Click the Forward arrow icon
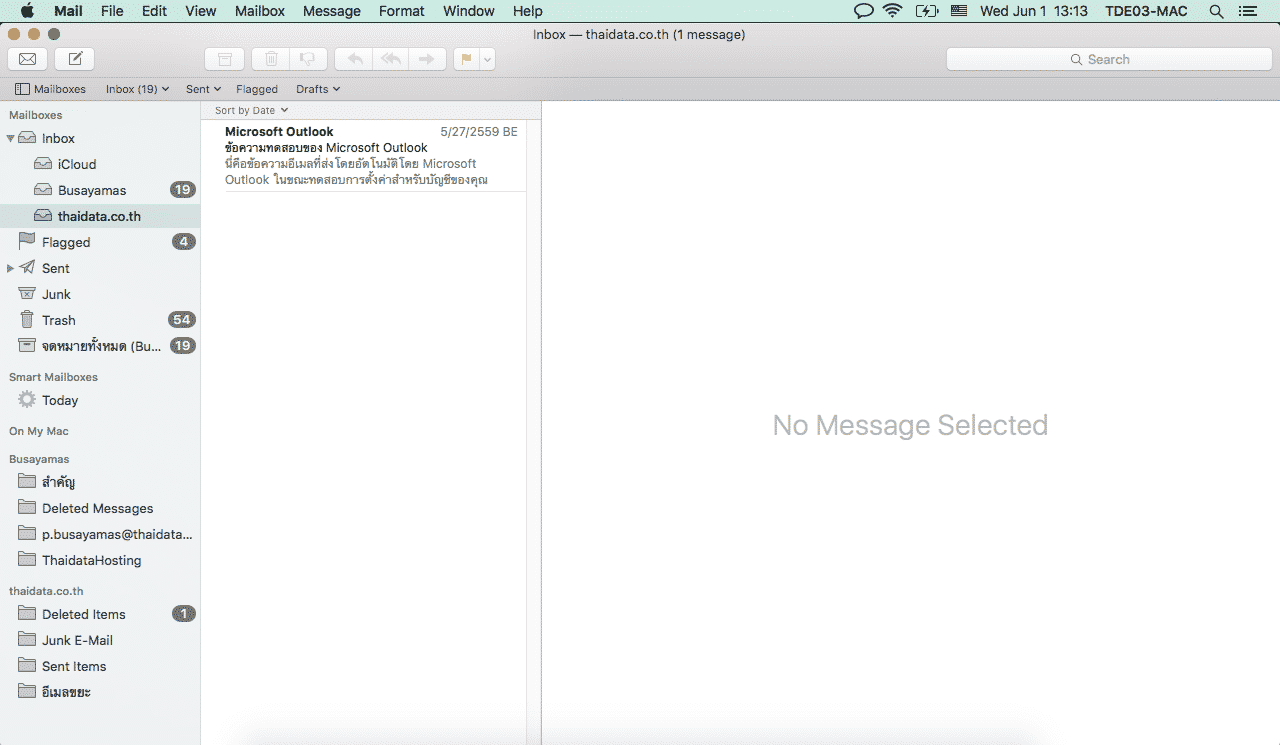The image size is (1280, 745). tap(427, 59)
